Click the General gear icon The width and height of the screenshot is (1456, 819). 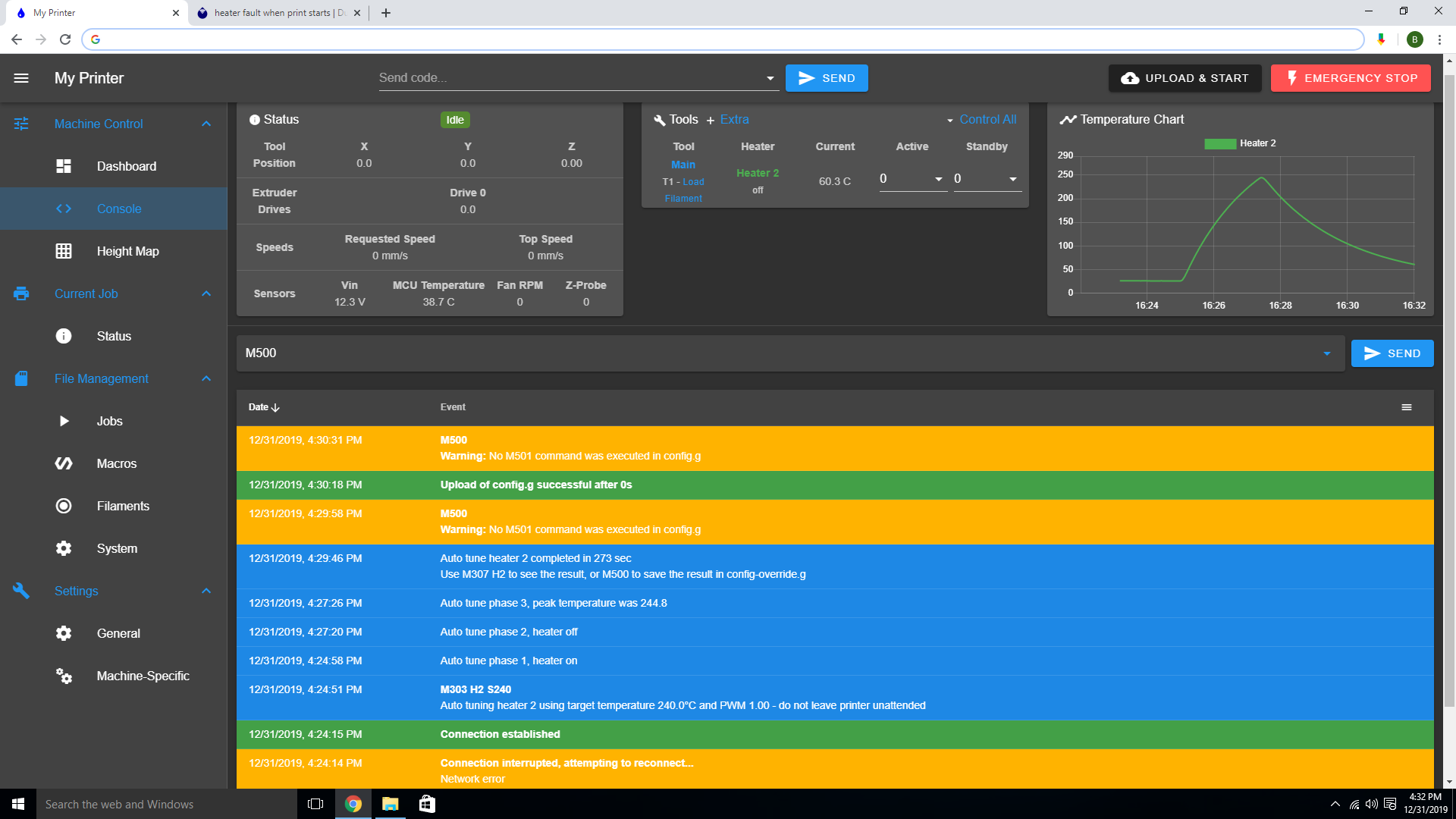[64, 633]
